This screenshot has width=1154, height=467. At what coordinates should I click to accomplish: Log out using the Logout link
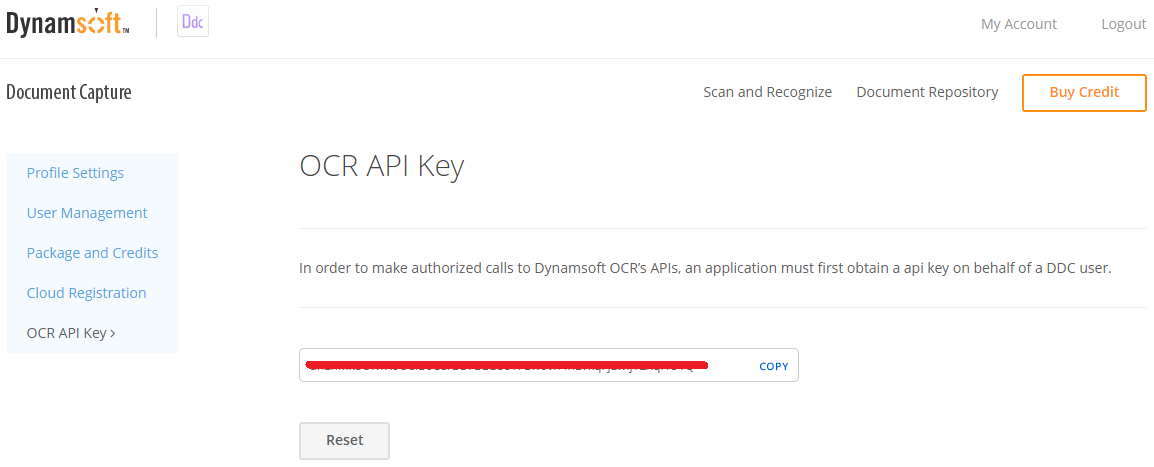[1123, 24]
